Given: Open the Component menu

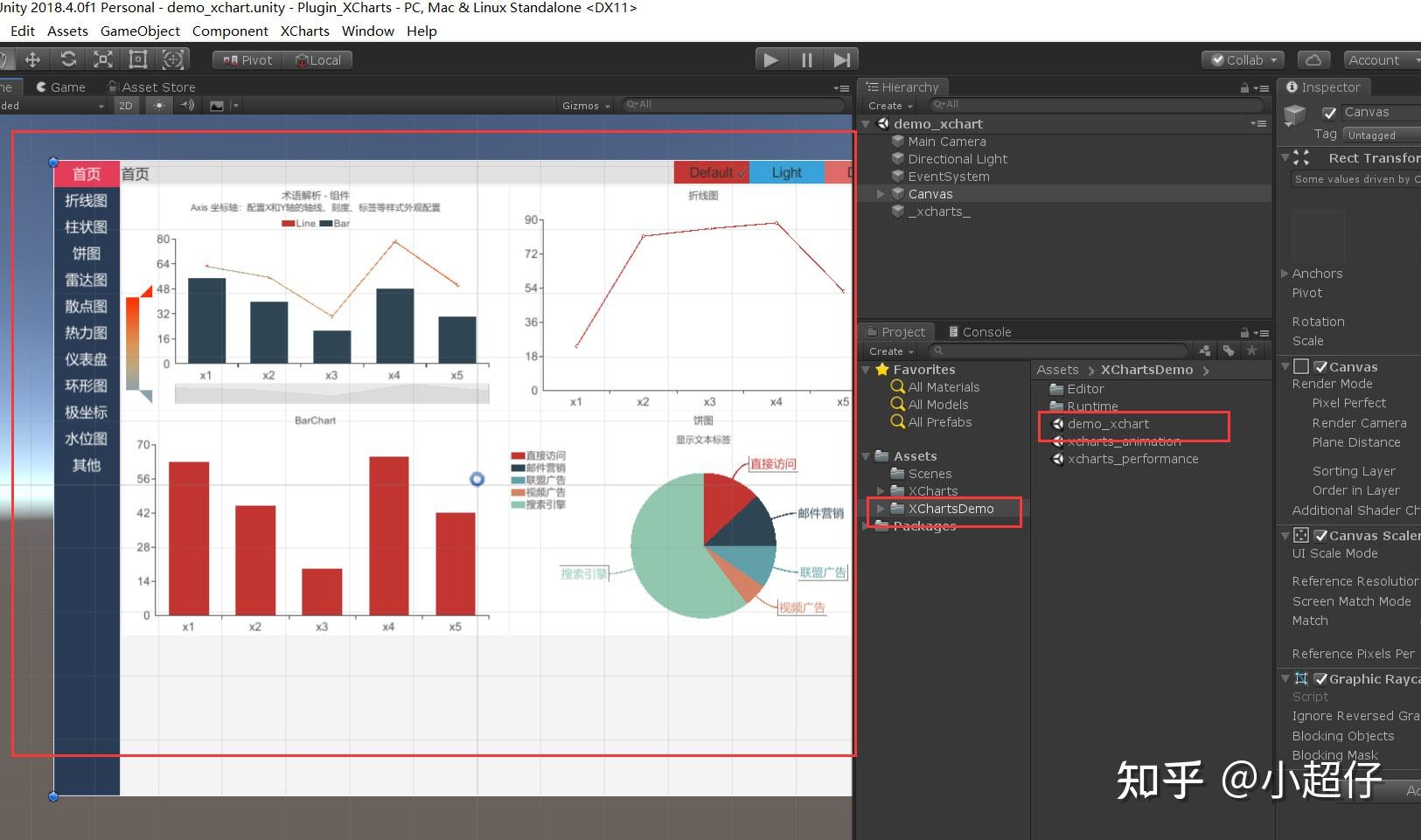Looking at the screenshot, I should coord(230,31).
